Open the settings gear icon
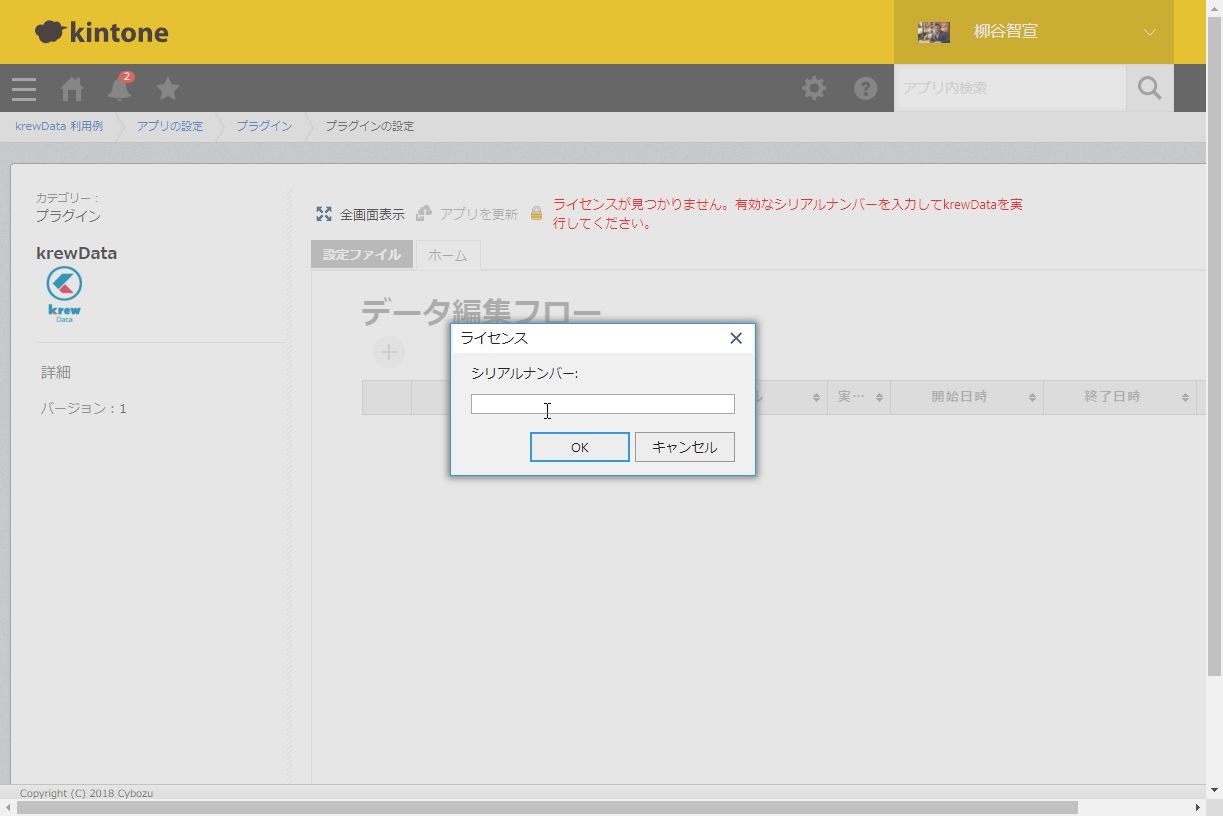 814,88
